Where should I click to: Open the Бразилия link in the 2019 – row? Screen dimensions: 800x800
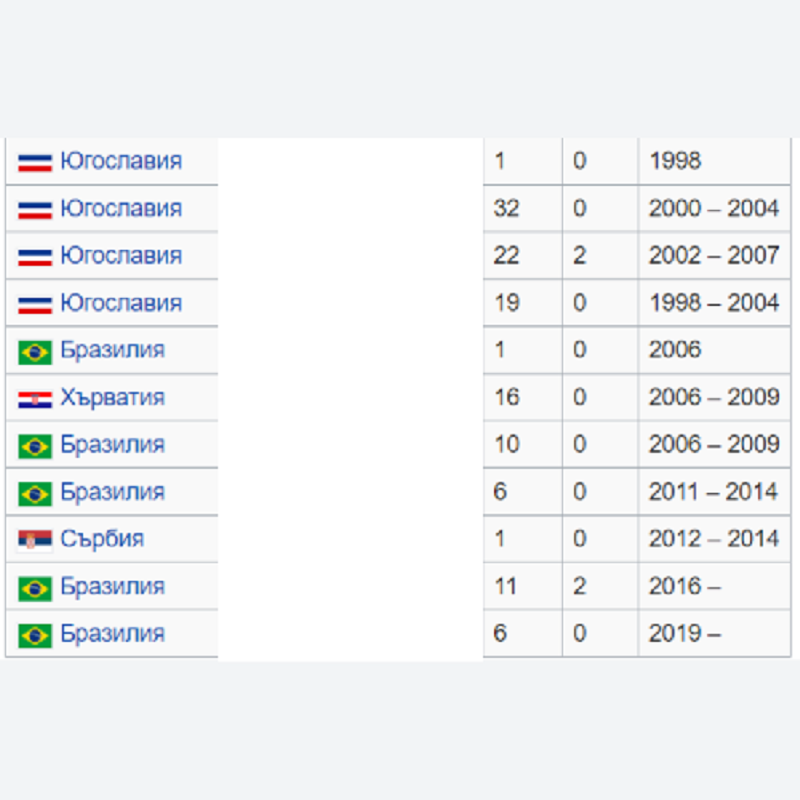(x=112, y=634)
